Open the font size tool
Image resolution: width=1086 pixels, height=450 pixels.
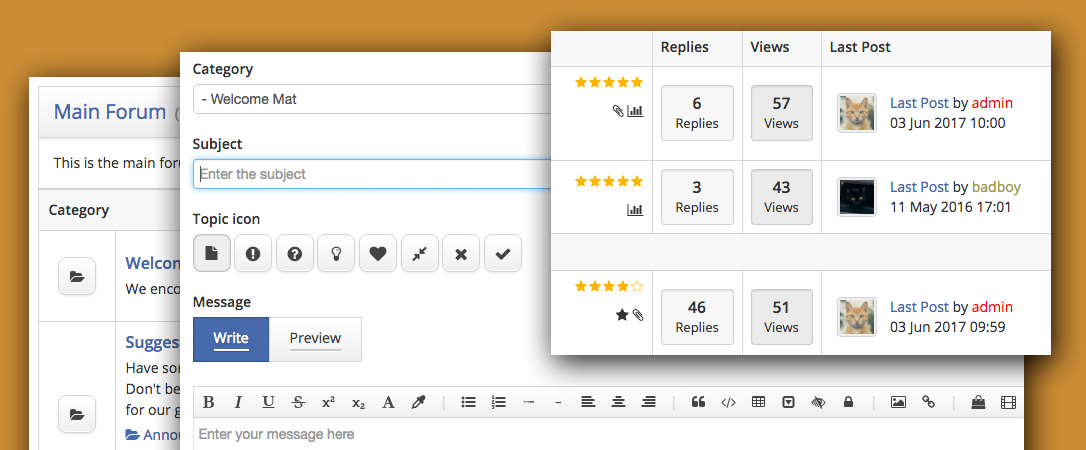pos(389,402)
